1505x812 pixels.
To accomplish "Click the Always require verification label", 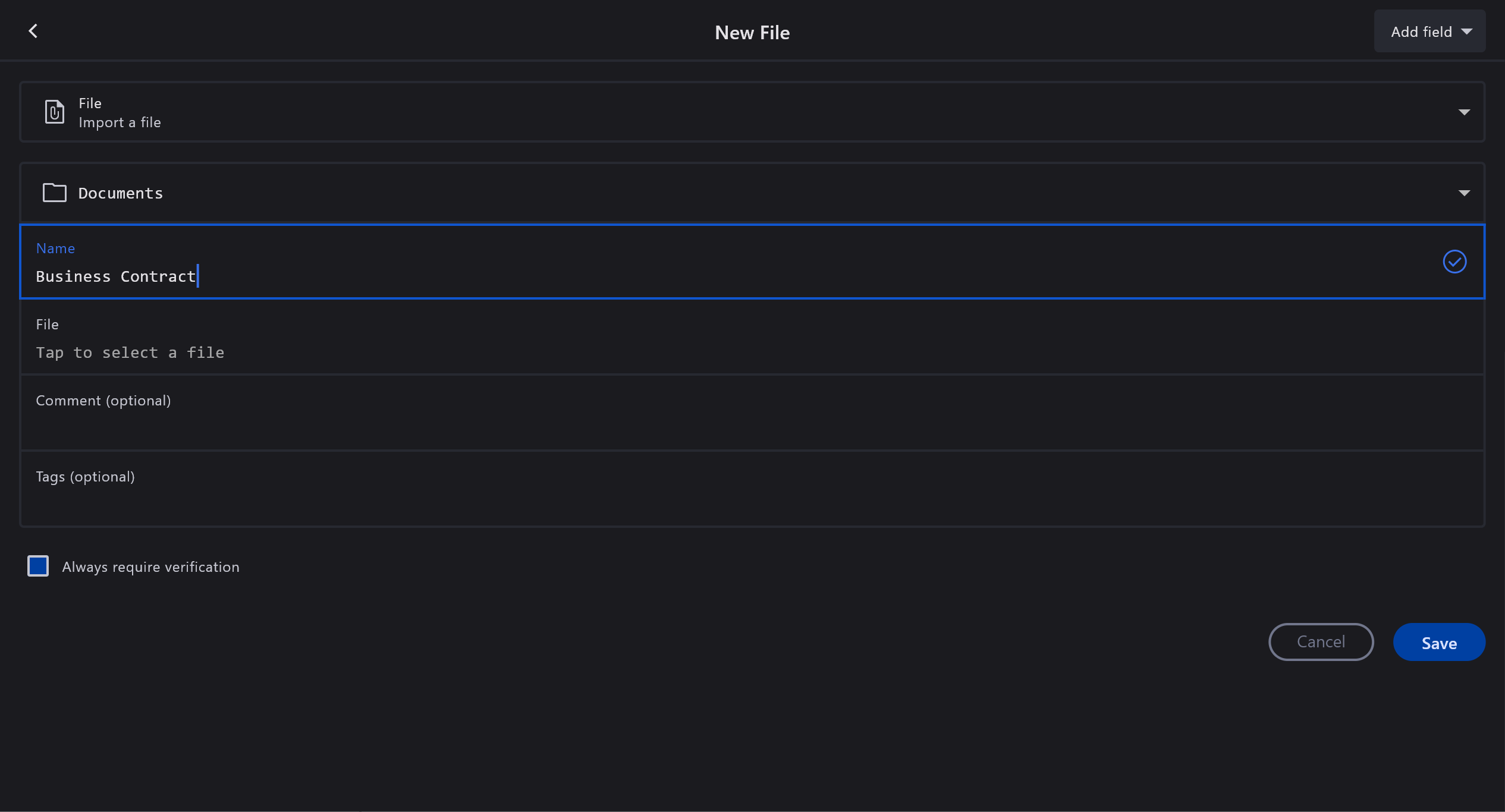I will pyautogui.click(x=150, y=567).
